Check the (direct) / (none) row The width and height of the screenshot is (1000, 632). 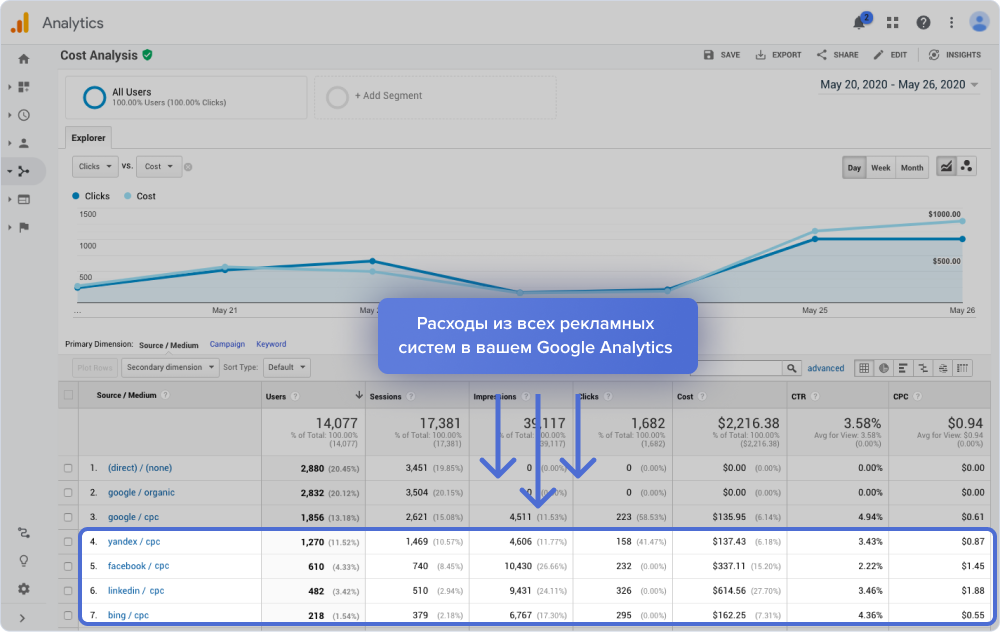tap(68, 468)
